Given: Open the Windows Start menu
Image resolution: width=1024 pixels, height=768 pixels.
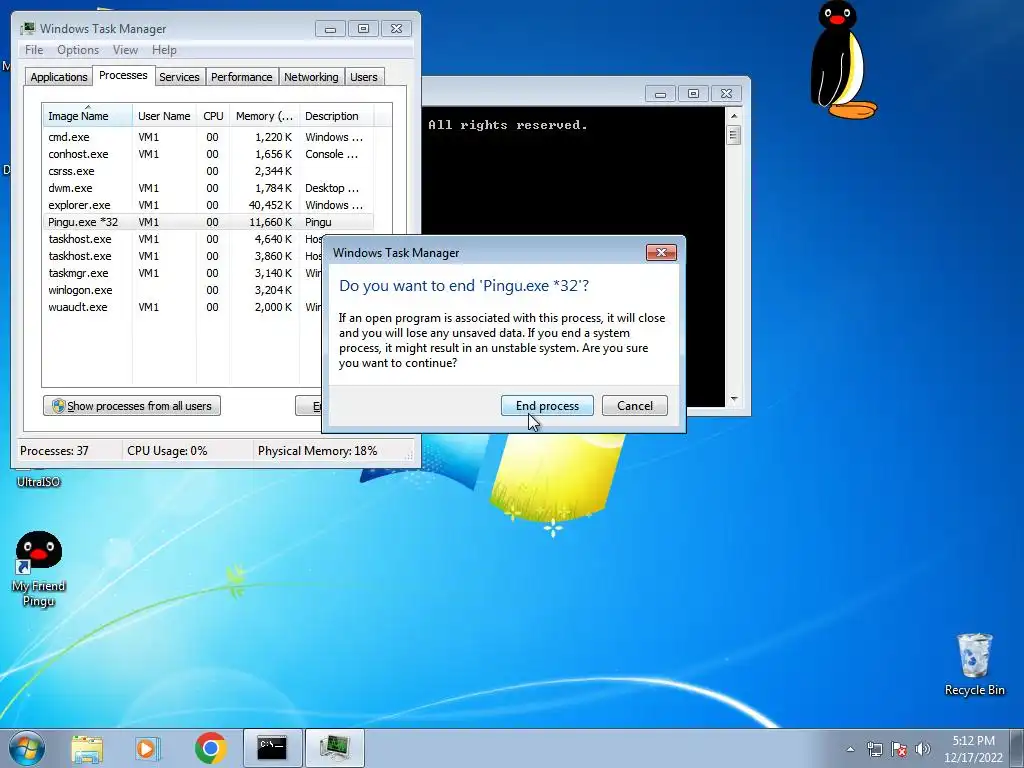Looking at the screenshot, I should 27,748.
